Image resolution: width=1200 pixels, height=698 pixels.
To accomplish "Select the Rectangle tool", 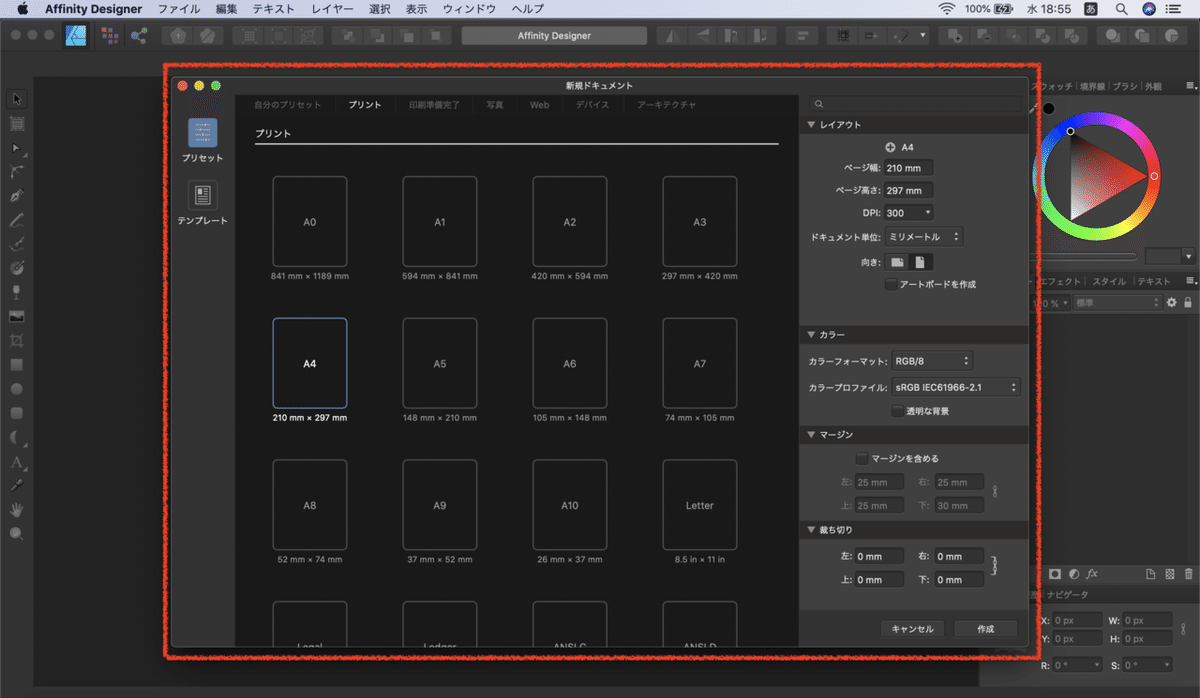I will [x=17, y=365].
